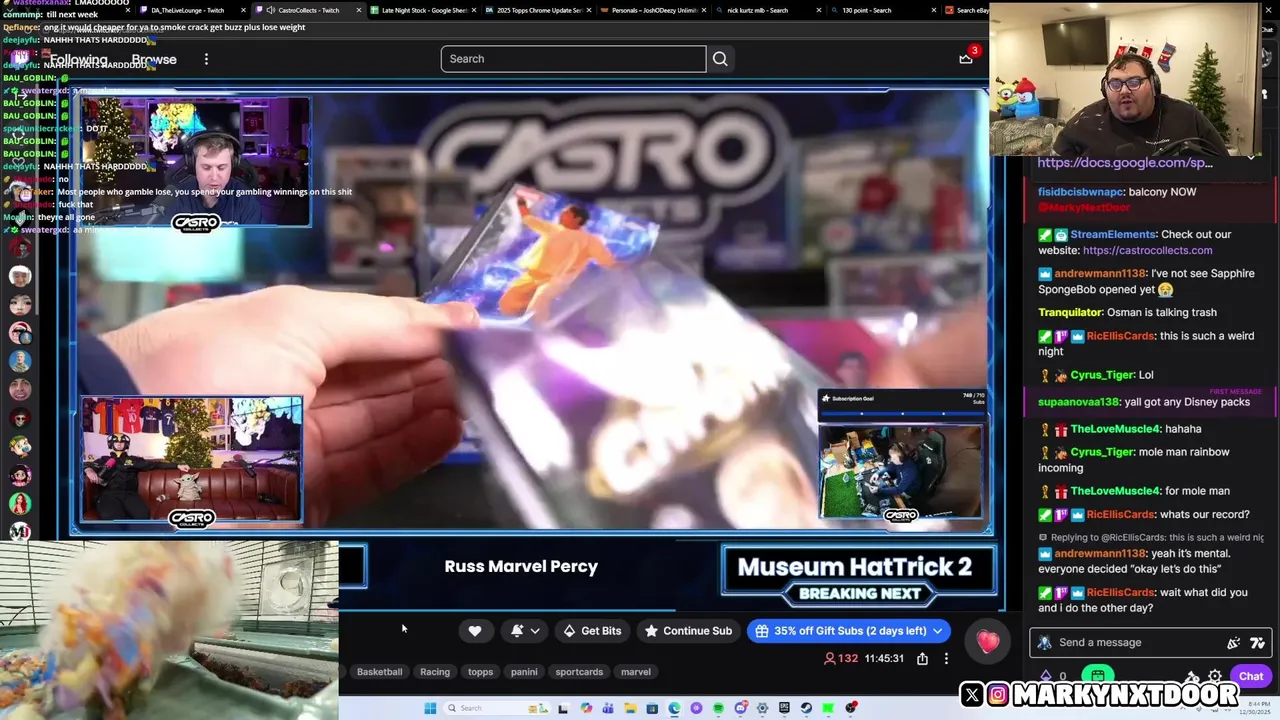Viewport: 1280px width, 720px height.
Task: Open chat settings gear
Action: (x=1215, y=676)
